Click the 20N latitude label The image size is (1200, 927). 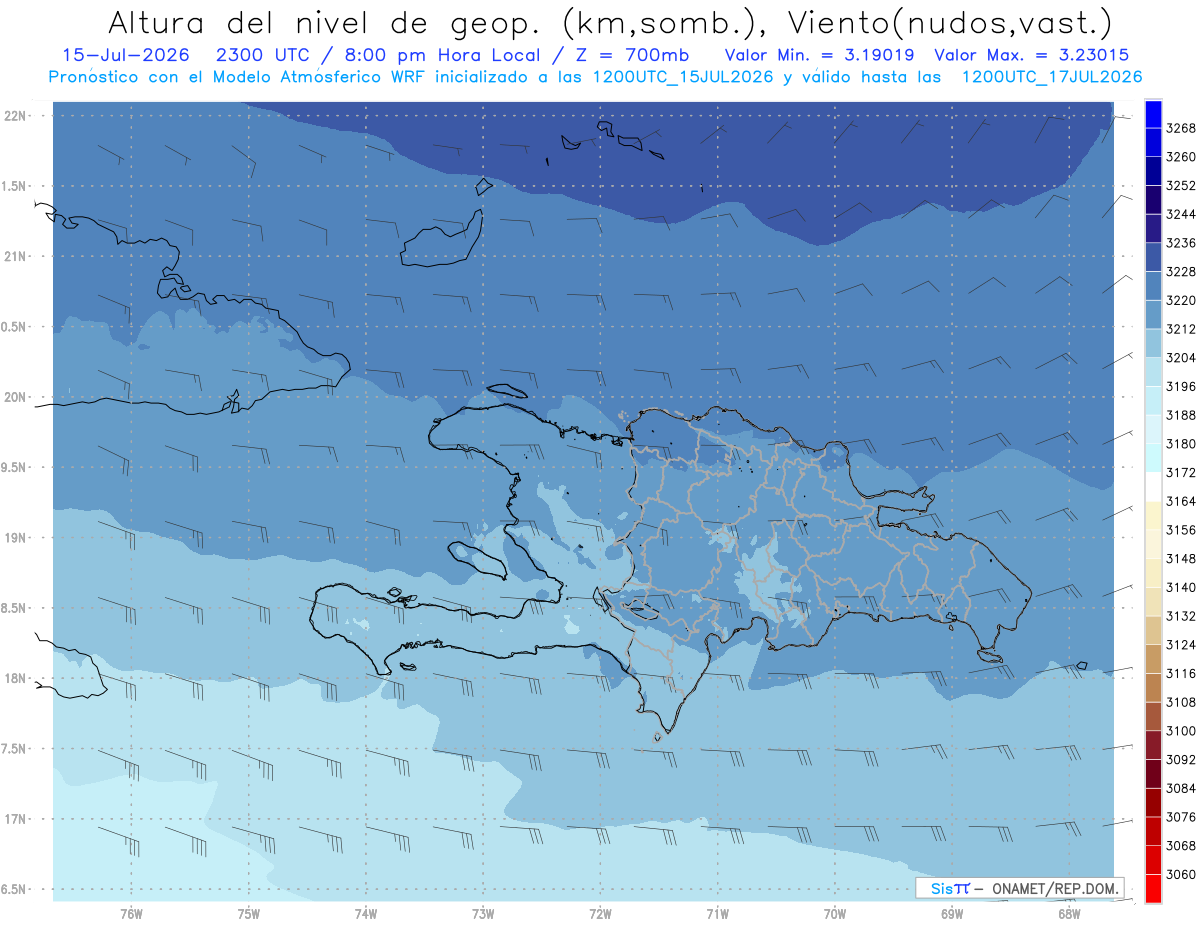(x=15, y=398)
